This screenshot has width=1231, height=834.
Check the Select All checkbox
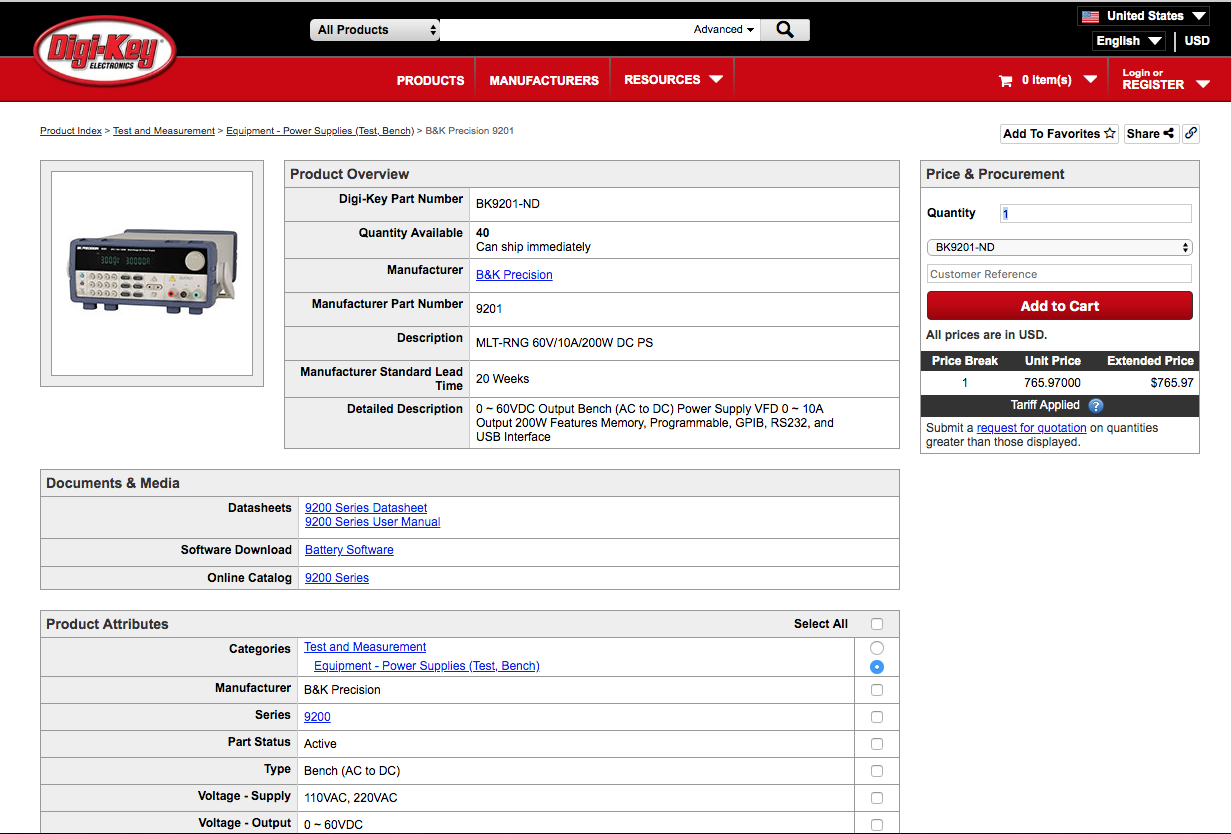[x=877, y=624]
